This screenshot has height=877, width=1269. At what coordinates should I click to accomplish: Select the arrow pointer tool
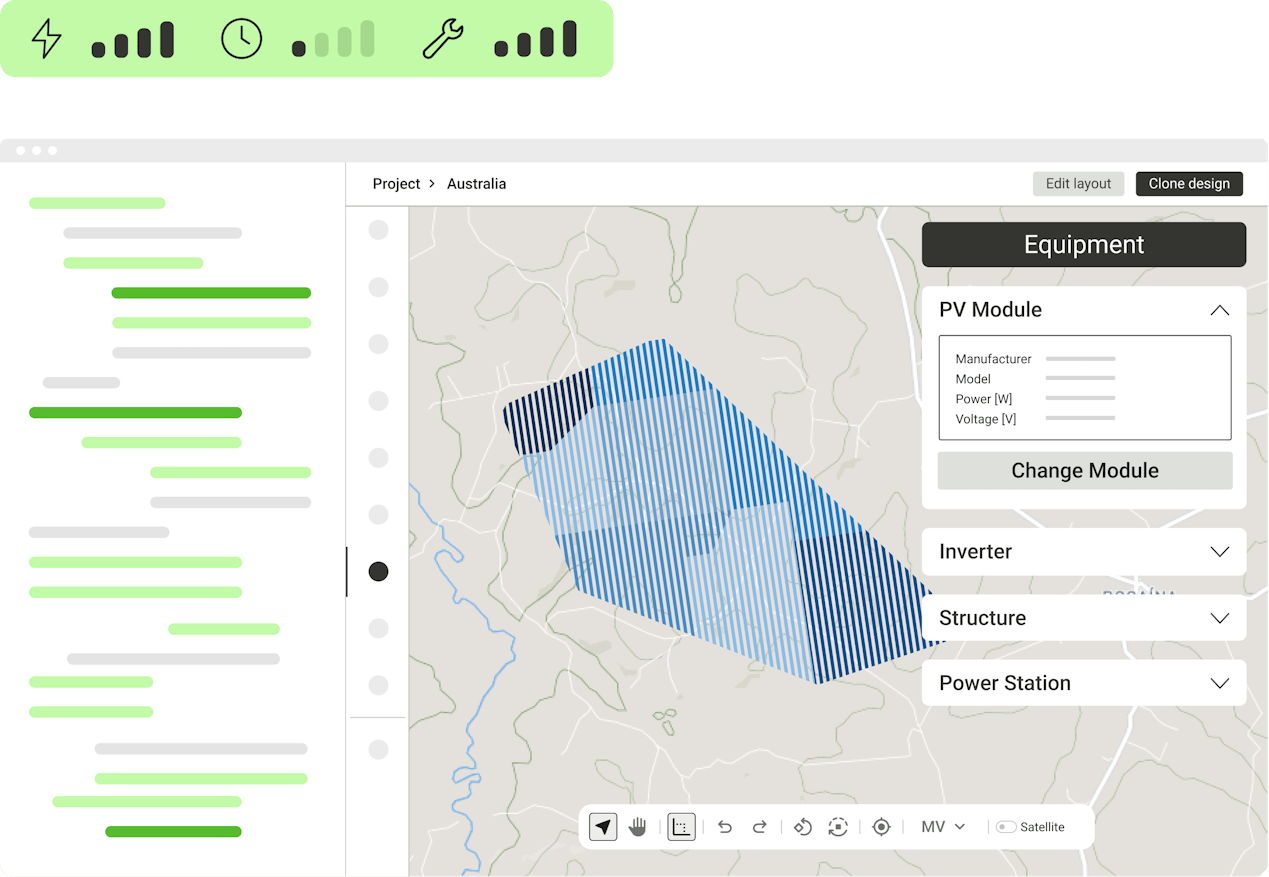coord(603,827)
